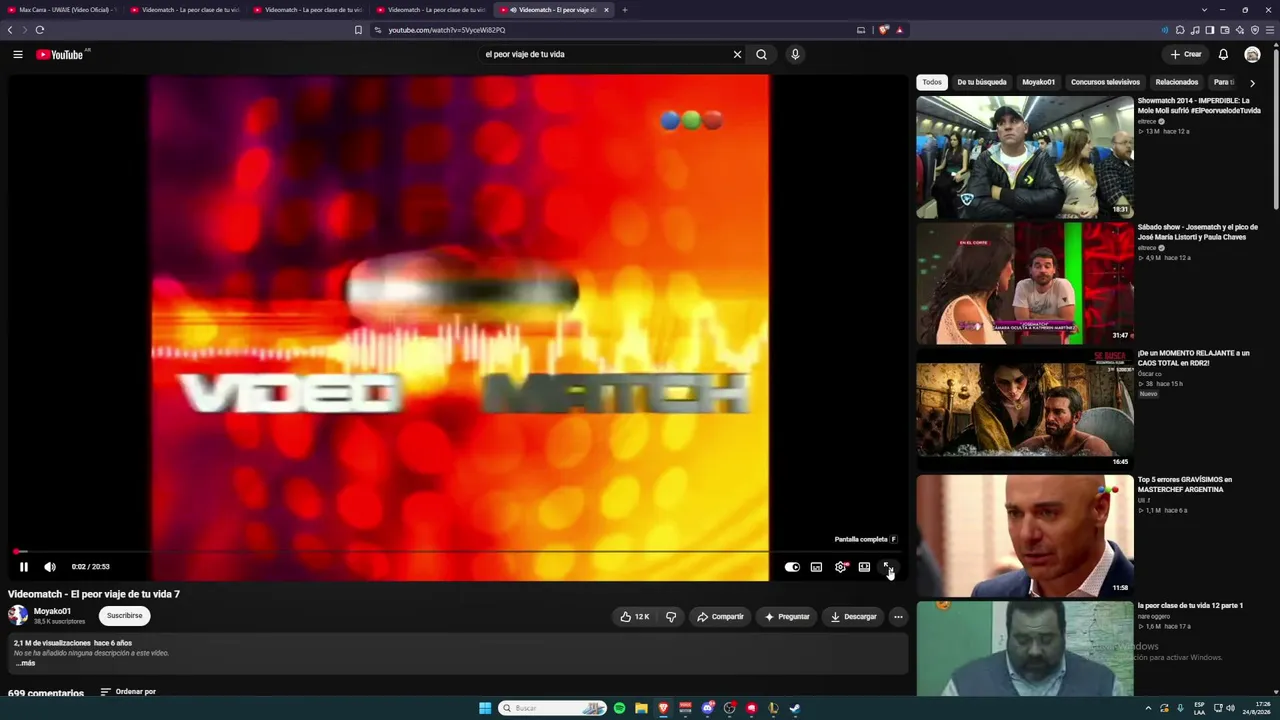
Task: Reload the page in the browser
Action: 40,30
